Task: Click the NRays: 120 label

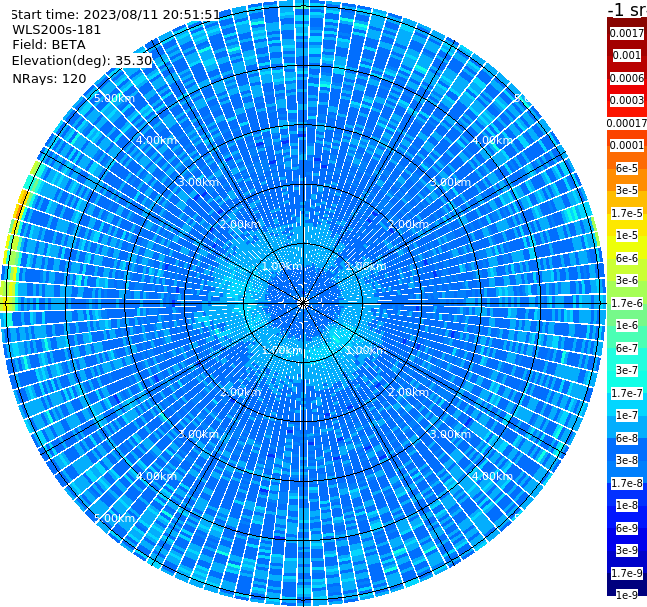Action: 49,78
